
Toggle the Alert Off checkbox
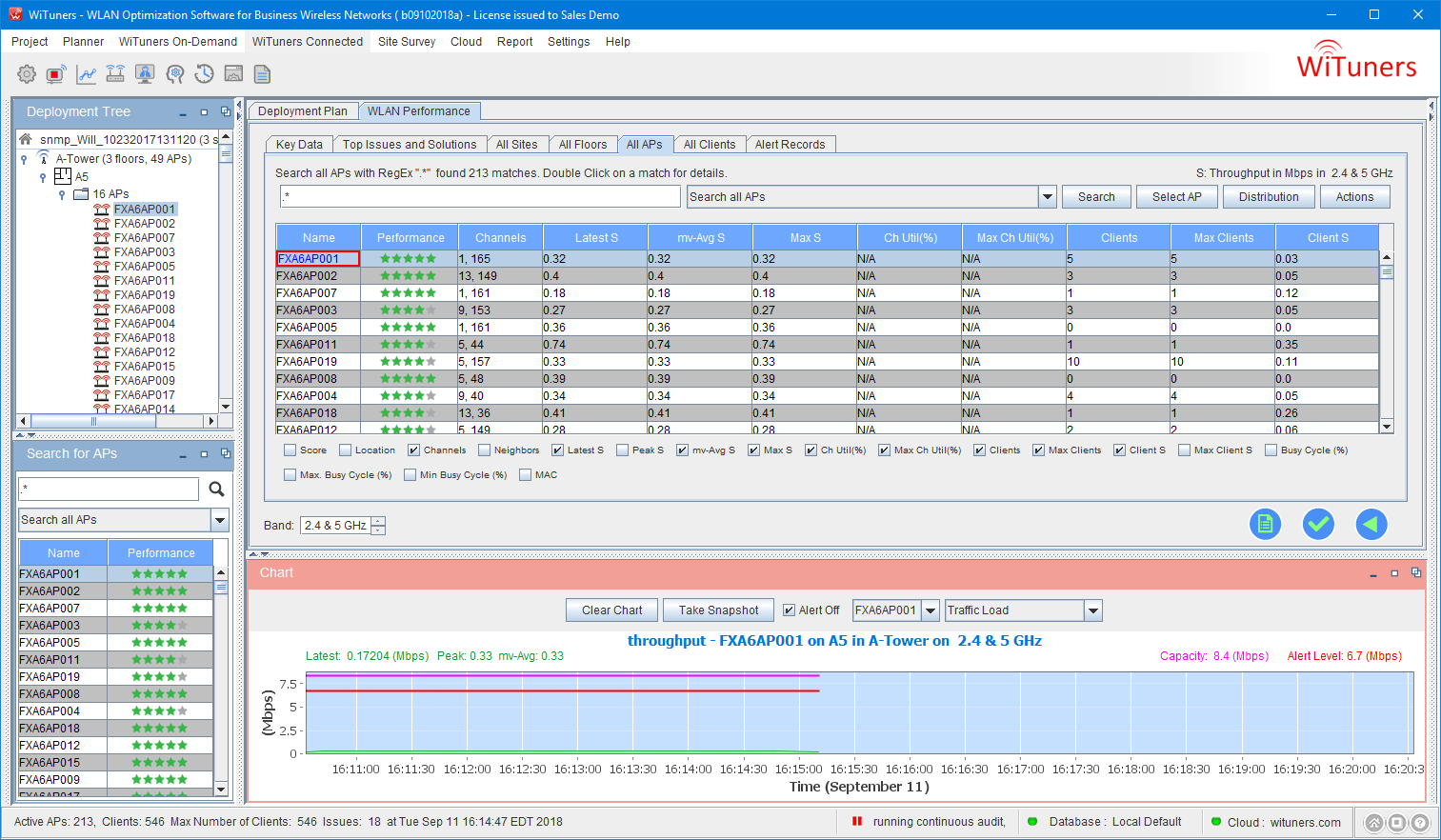click(x=789, y=610)
